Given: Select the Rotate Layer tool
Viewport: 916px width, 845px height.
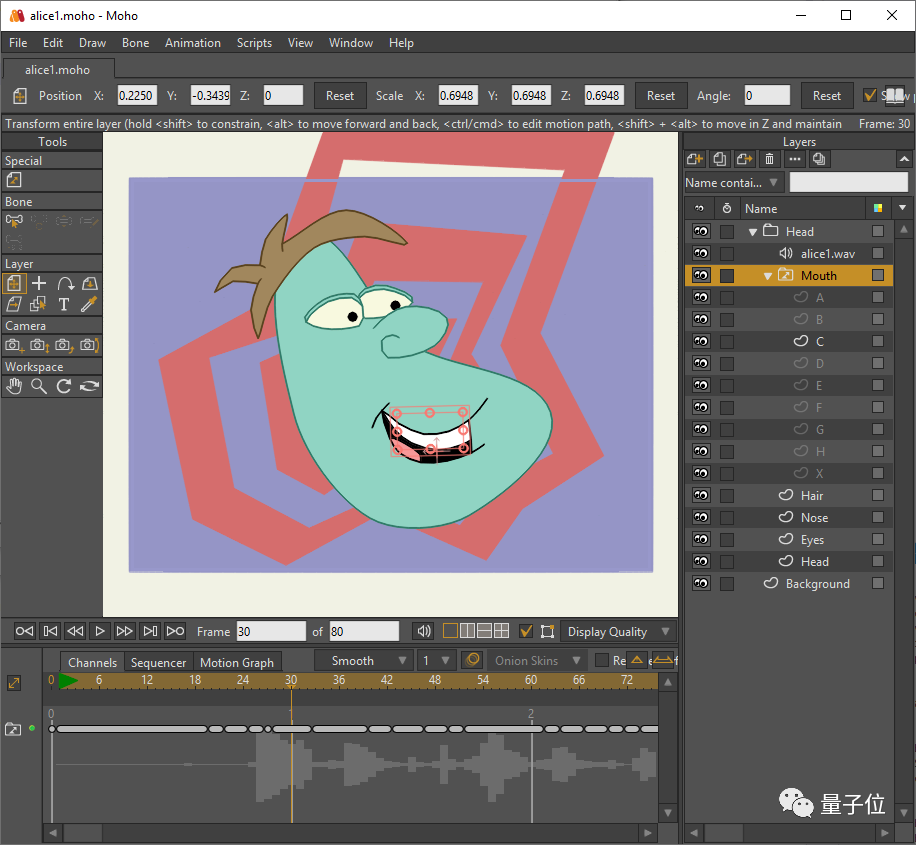Looking at the screenshot, I should 65,283.
